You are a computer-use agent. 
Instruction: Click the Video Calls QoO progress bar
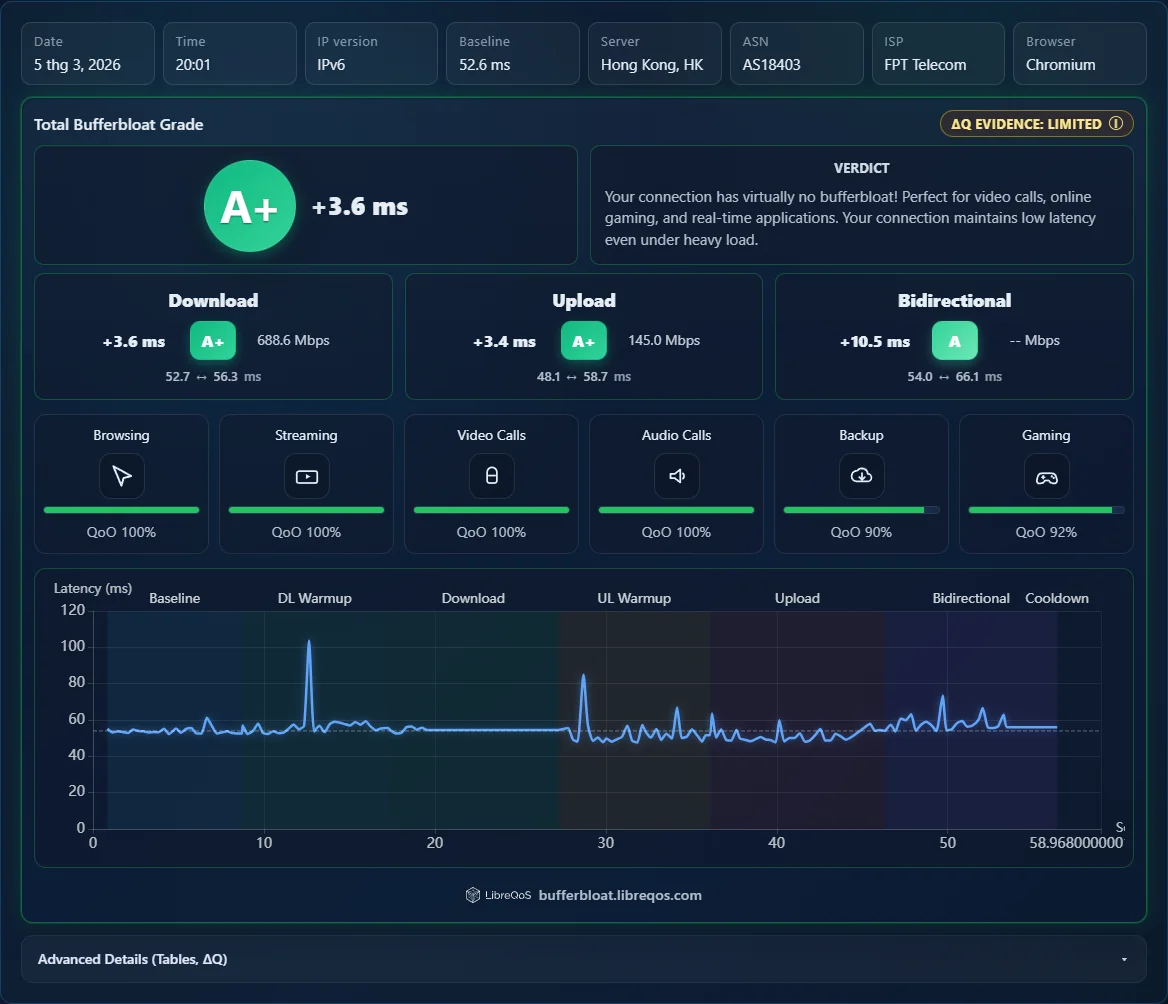point(492,510)
